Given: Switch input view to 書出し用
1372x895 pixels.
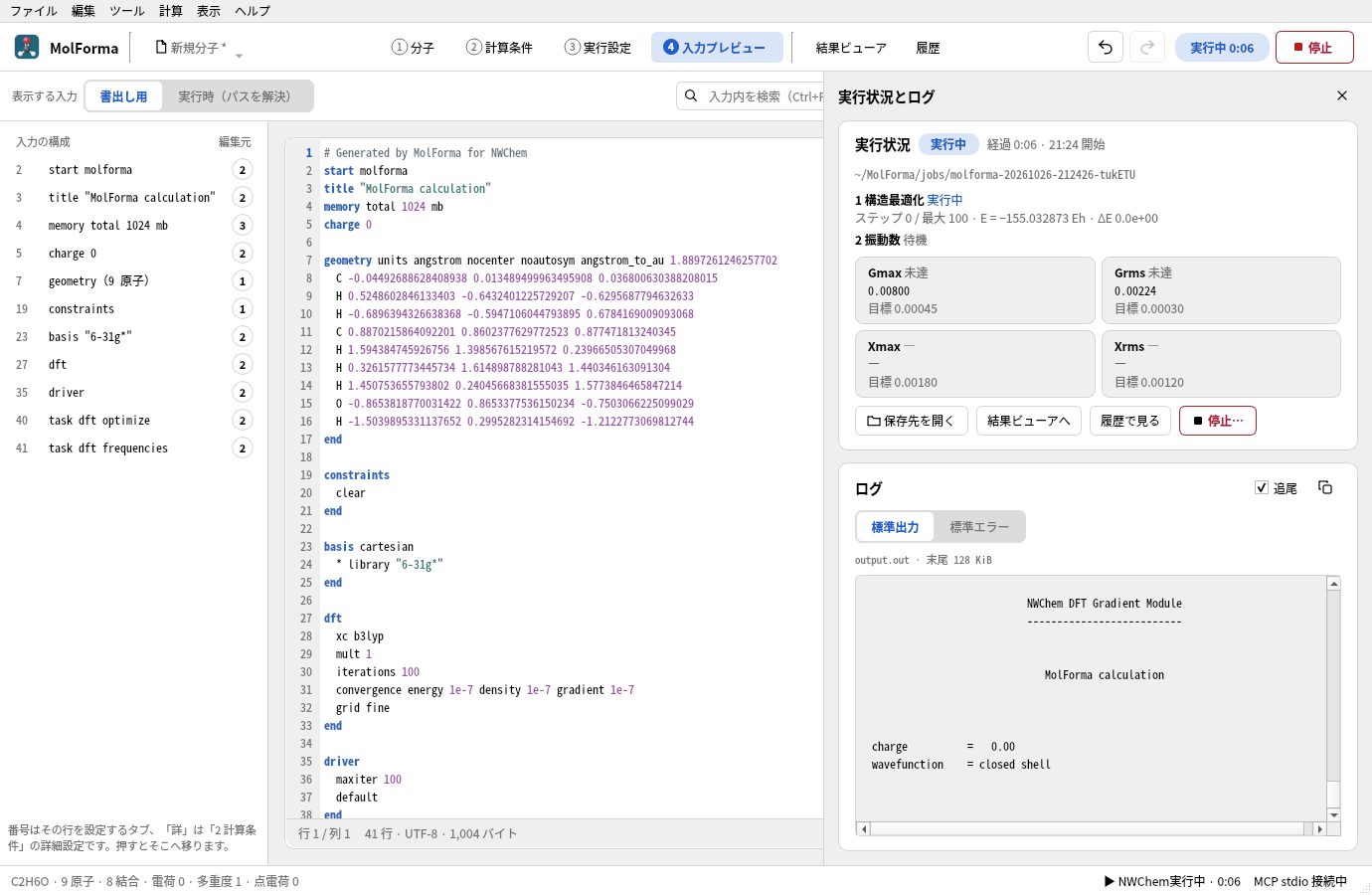Looking at the screenshot, I should (x=124, y=96).
